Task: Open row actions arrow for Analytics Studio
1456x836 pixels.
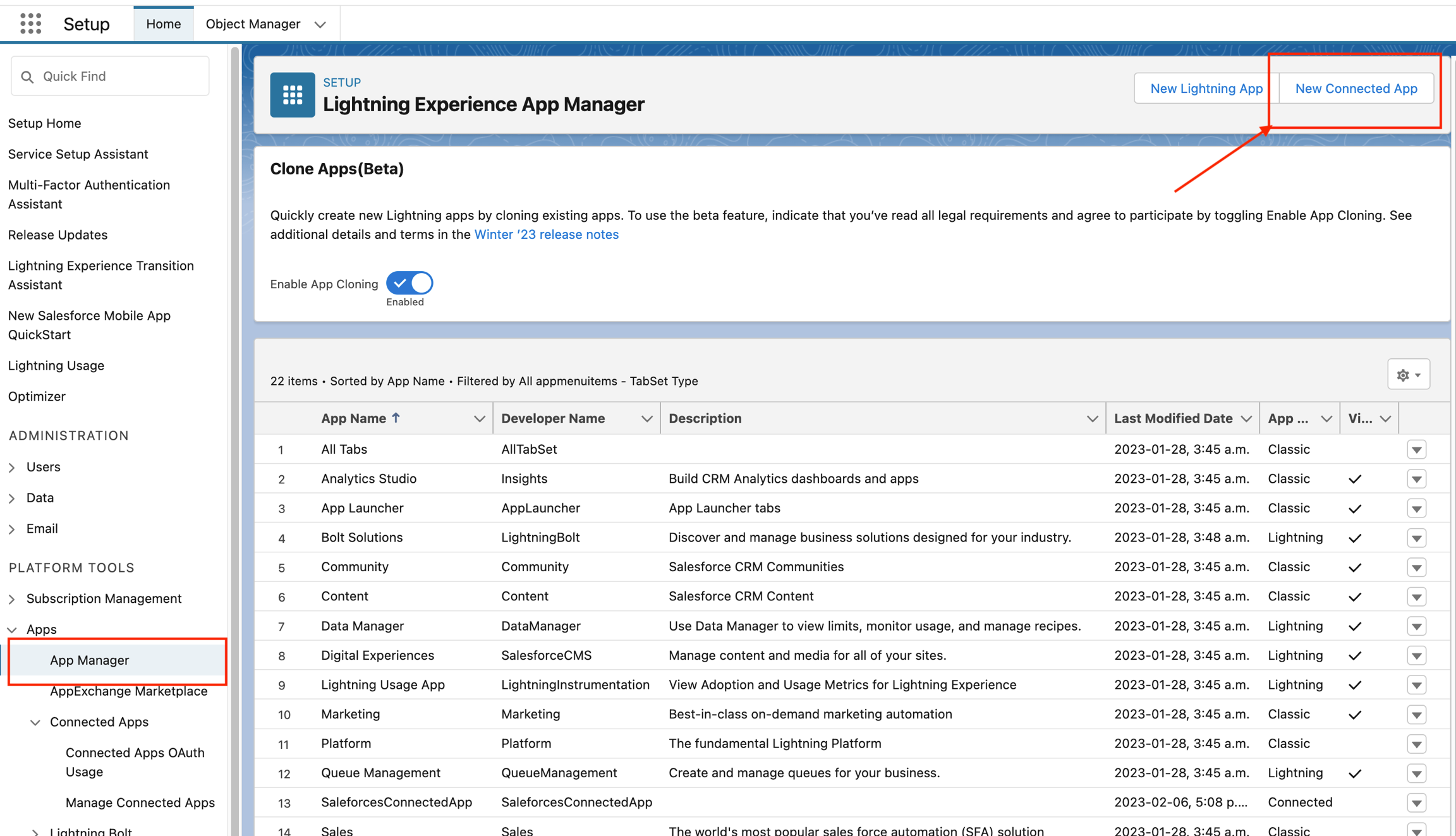Action: coord(1416,479)
